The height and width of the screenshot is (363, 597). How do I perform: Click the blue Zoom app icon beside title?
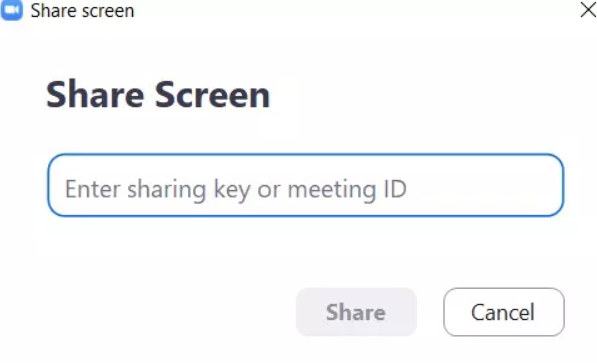click(x=11, y=10)
